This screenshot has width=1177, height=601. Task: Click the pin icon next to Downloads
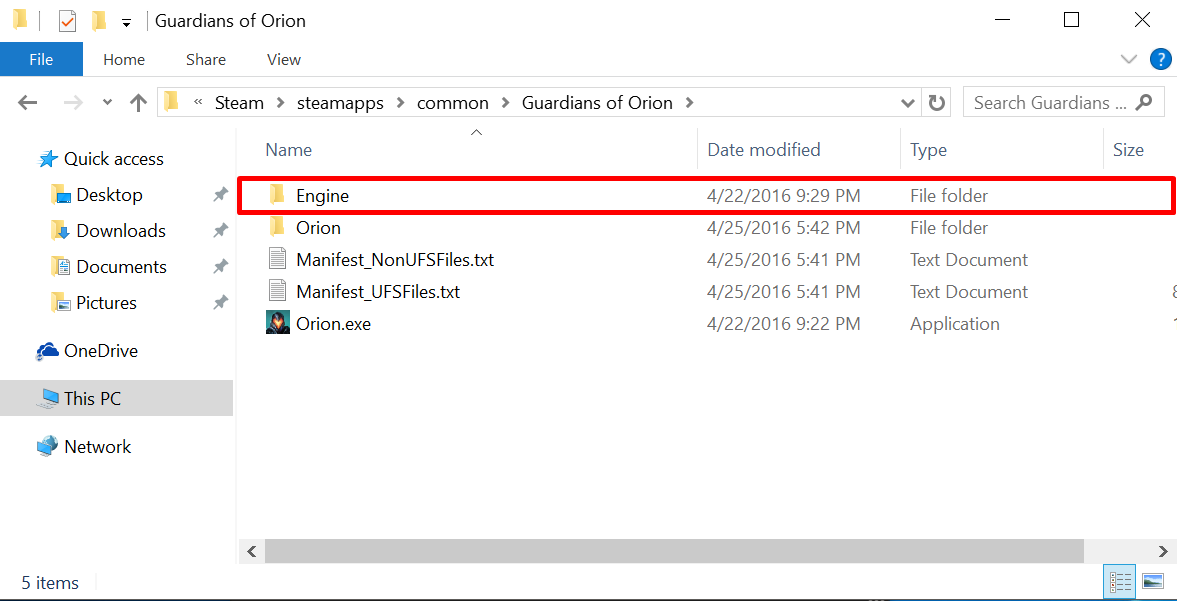coord(220,231)
